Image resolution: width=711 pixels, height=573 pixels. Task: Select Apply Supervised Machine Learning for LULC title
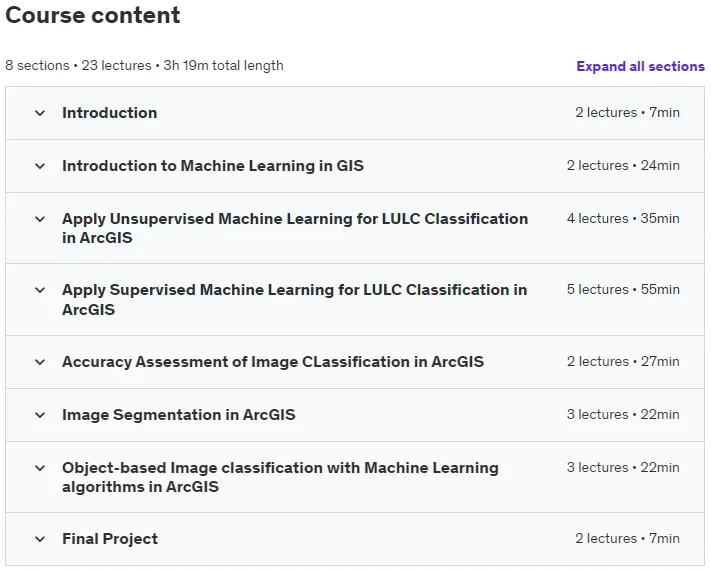tap(294, 300)
